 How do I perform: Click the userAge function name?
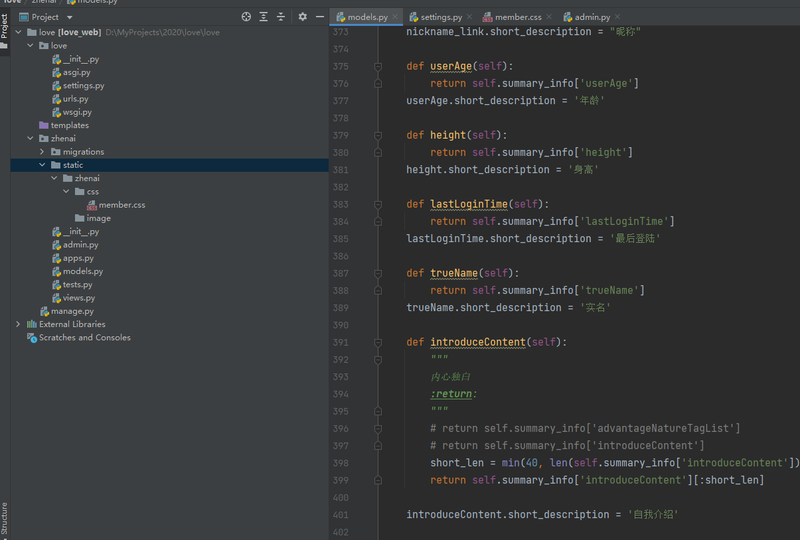[x=451, y=66]
